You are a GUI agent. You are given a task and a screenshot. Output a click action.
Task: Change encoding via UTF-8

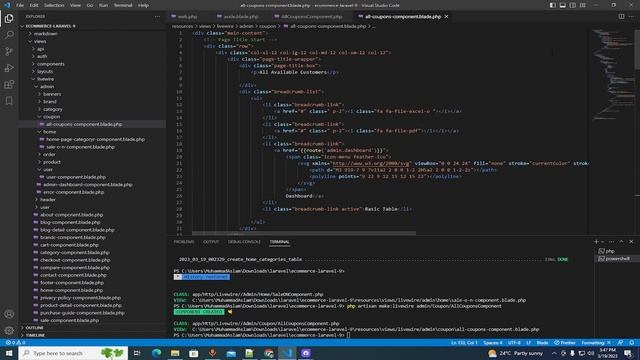[514, 342]
